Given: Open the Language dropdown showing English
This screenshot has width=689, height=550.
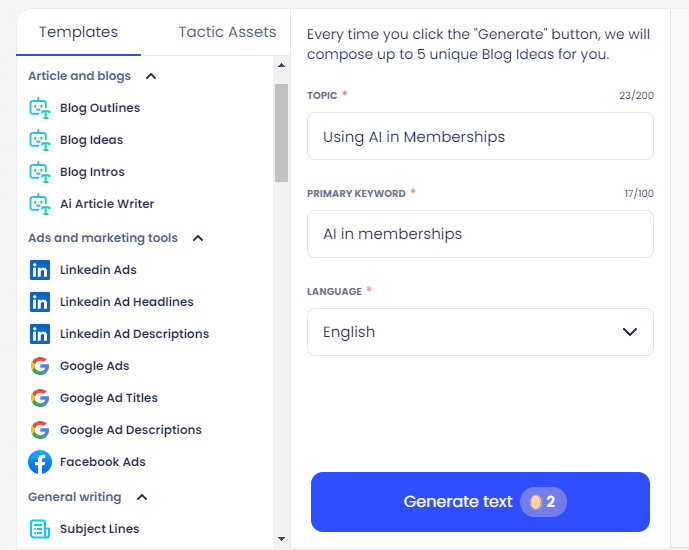Looking at the screenshot, I should tap(480, 332).
